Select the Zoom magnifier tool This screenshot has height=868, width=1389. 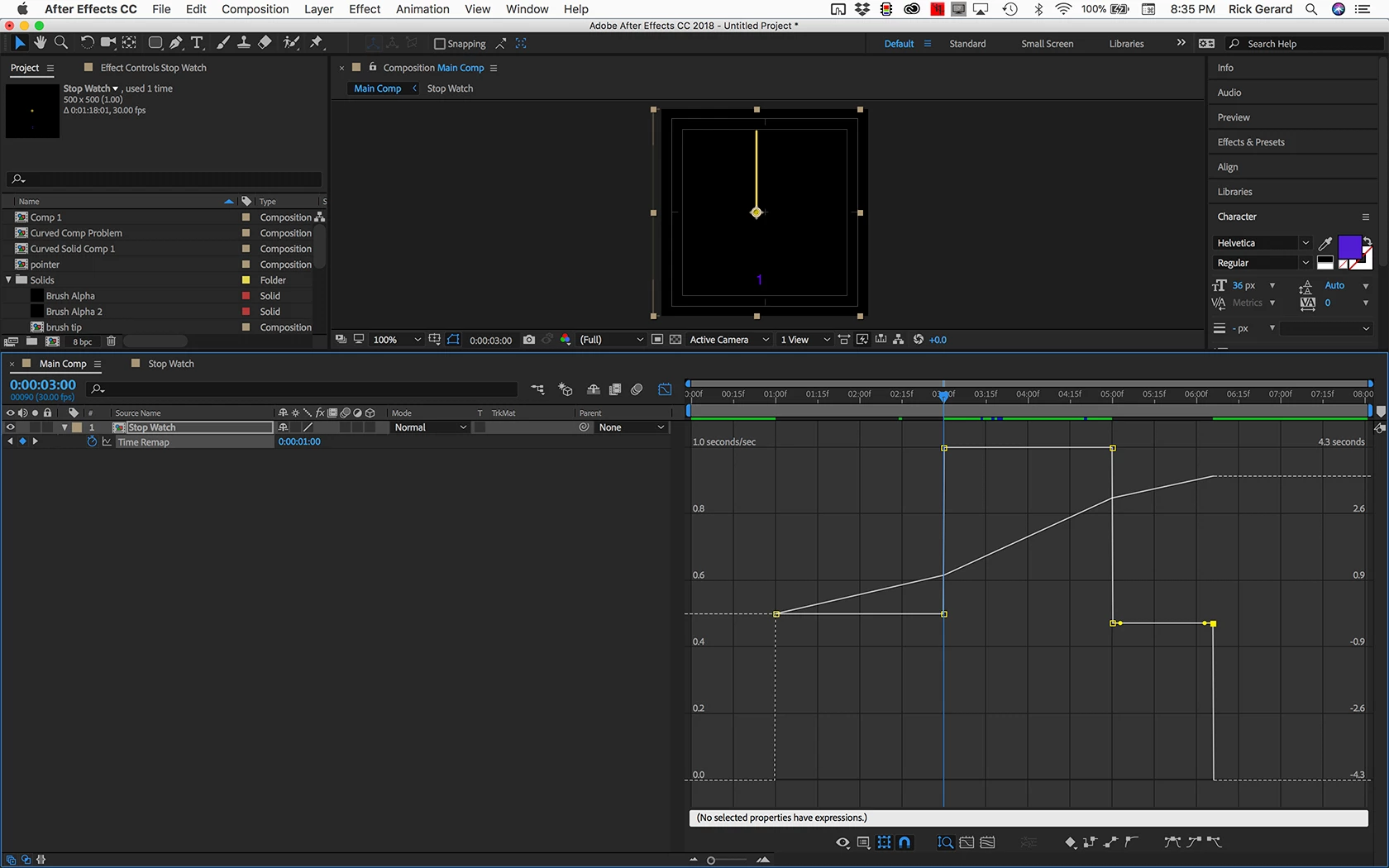(x=60, y=43)
